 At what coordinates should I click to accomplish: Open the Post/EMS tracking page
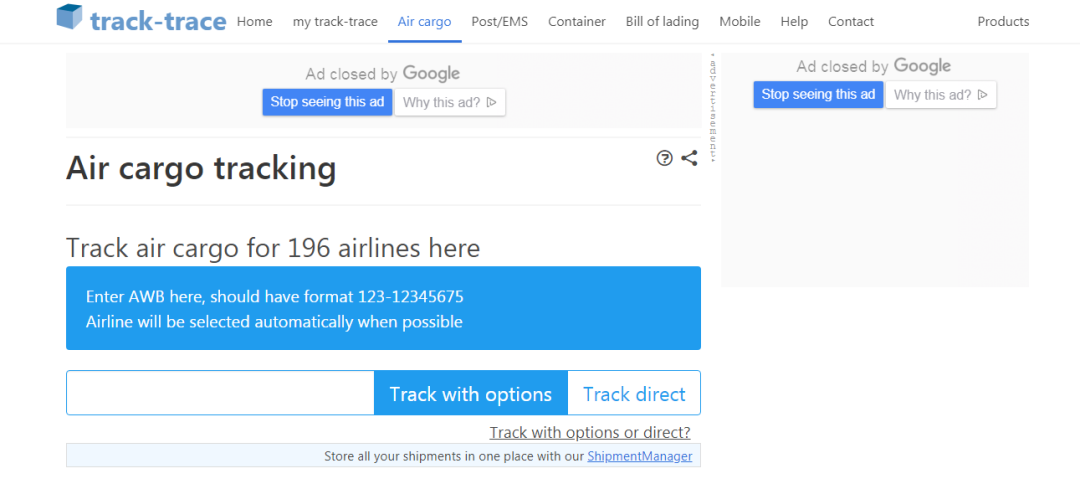coord(499,21)
